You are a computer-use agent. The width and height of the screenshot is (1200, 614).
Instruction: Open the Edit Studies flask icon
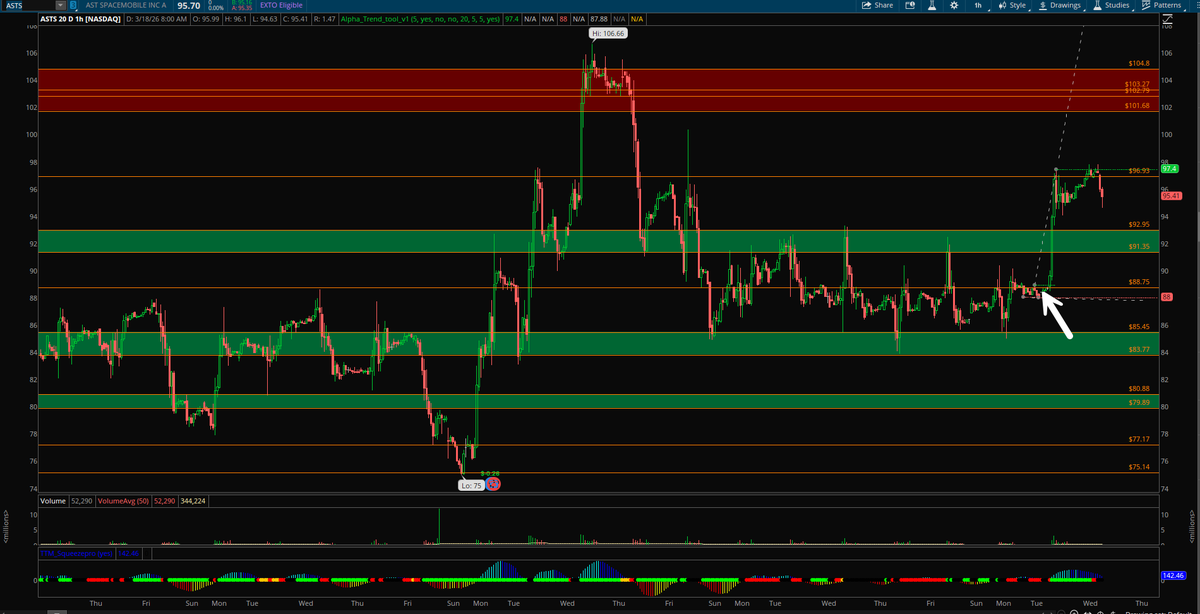(x=930, y=5)
